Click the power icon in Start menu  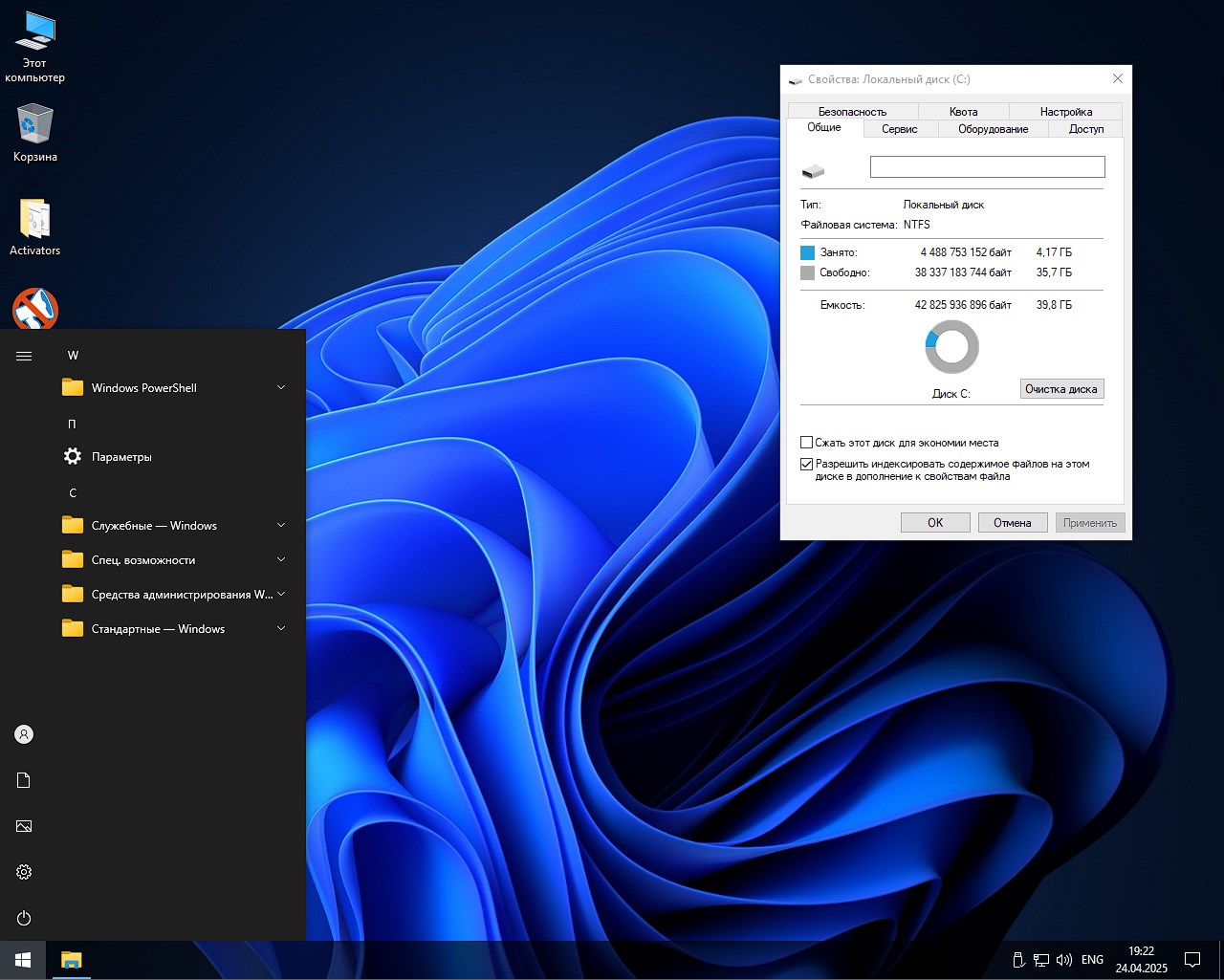[24, 918]
